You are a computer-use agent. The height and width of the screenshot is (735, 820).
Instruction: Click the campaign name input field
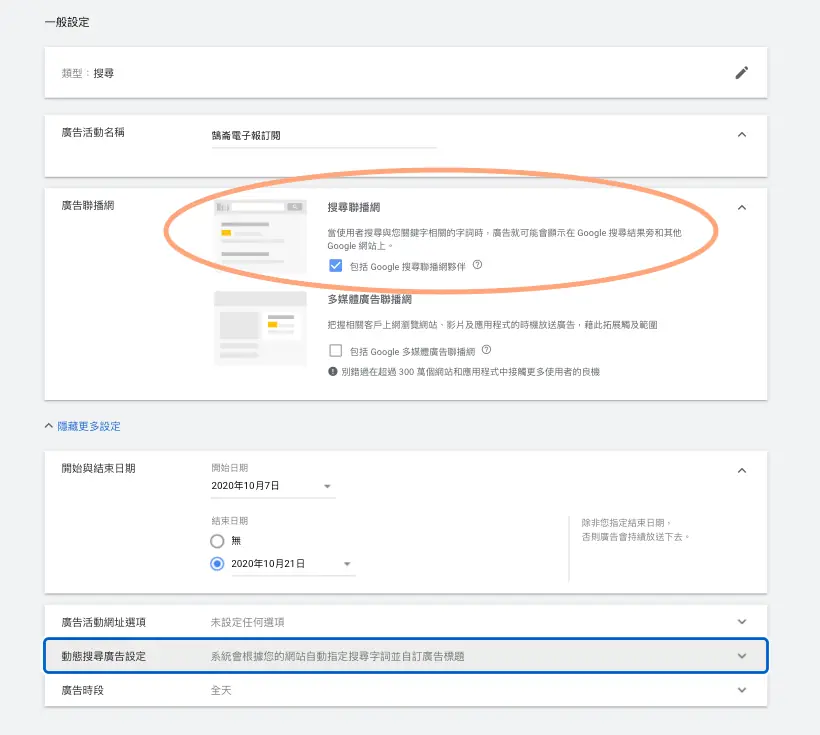(x=324, y=136)
